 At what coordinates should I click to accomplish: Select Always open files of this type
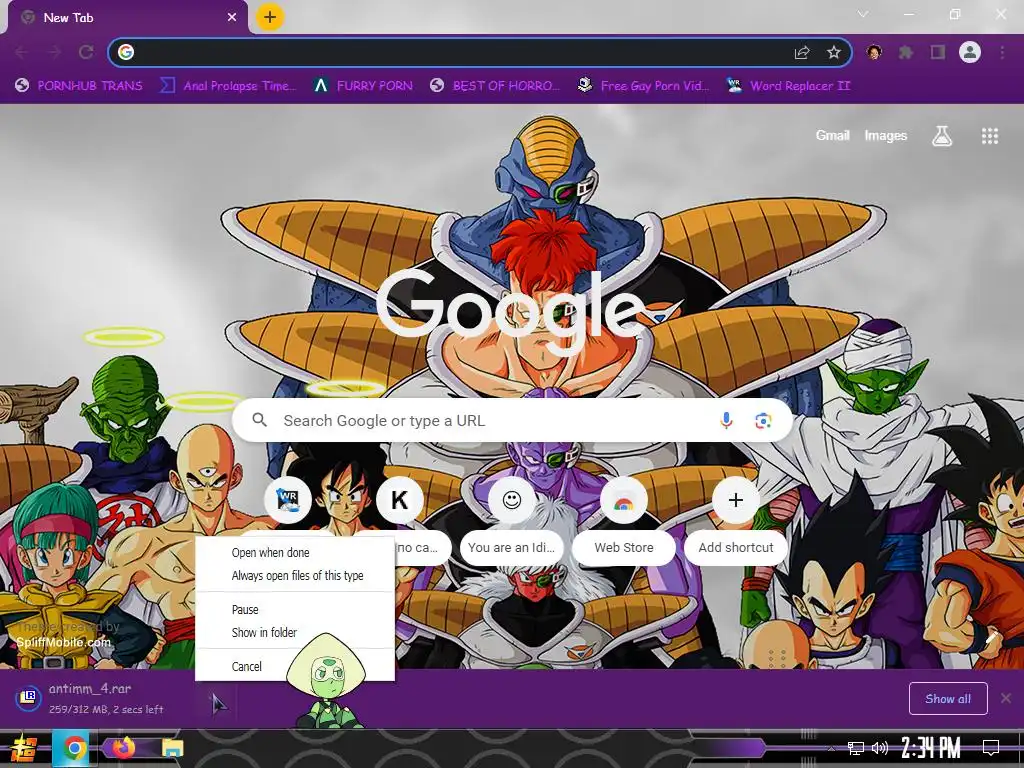click(295, 575)
